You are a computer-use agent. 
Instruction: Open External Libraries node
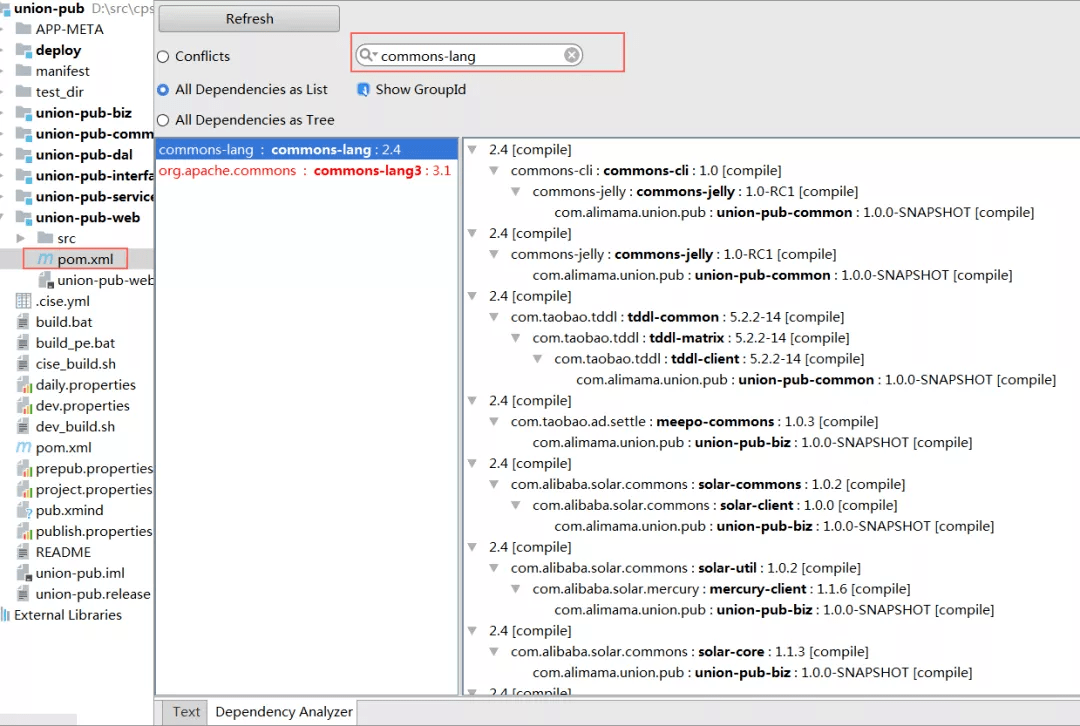click(x=68, y=615)
